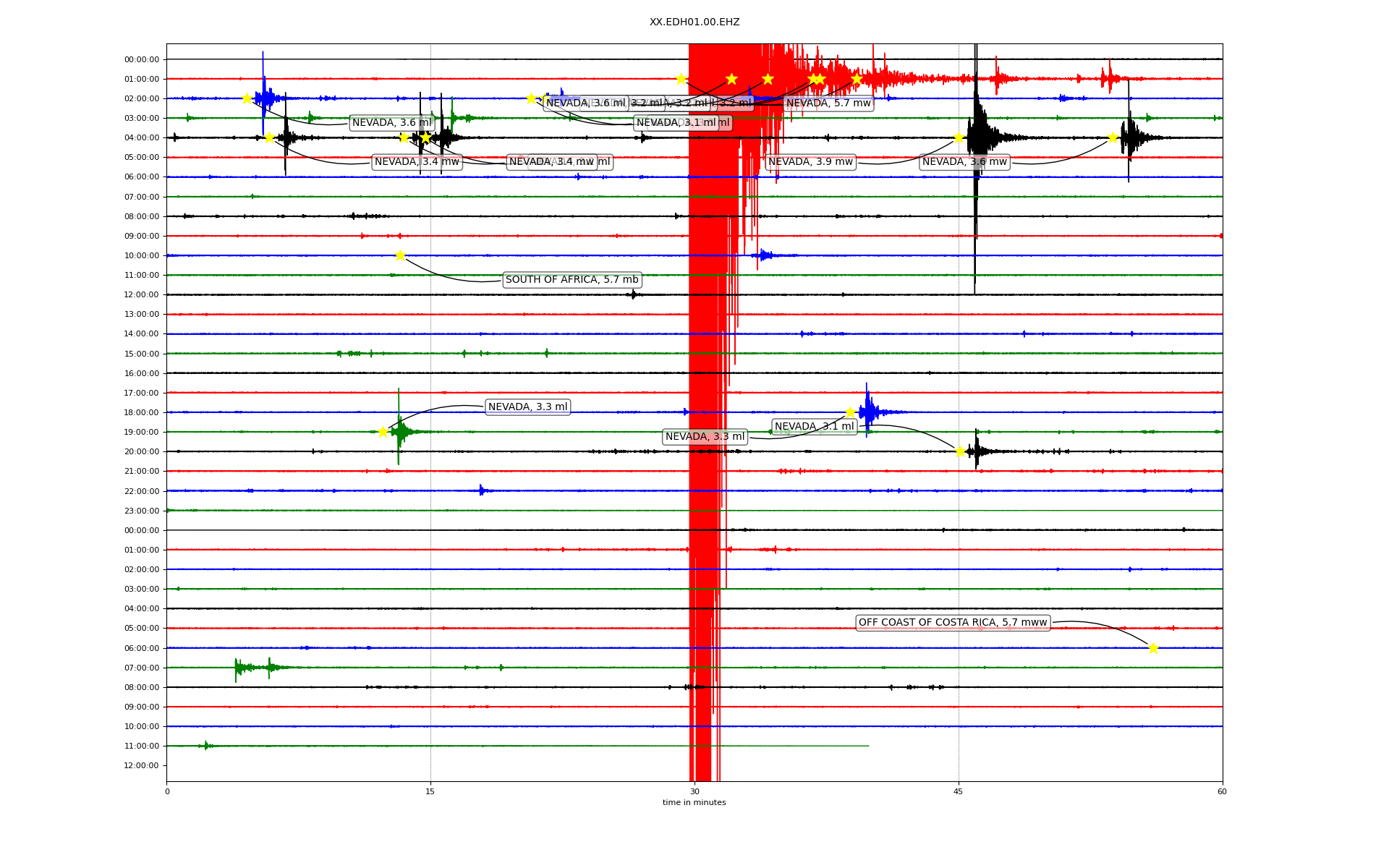
Task: Click the 15 tick on the time axis
Action: click(x=430, y=791)
